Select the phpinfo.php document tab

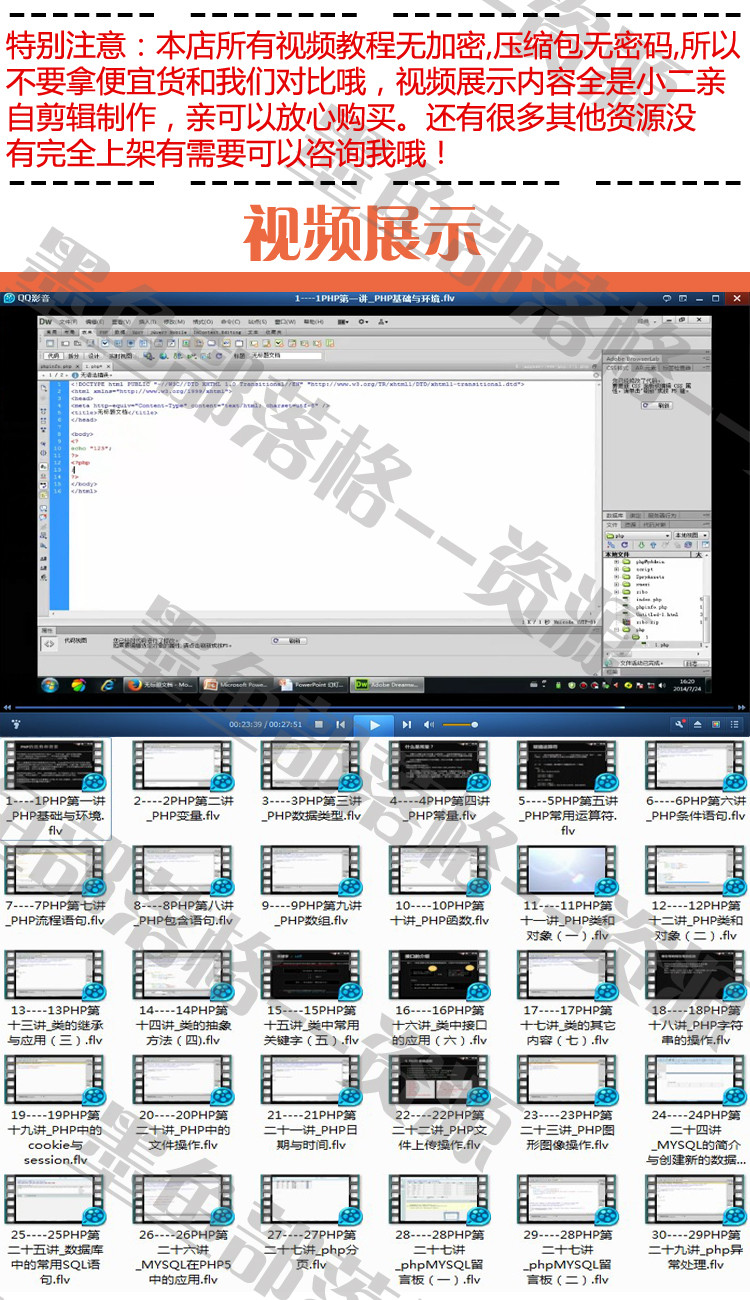pyautogui.click(x=55, y=366)
